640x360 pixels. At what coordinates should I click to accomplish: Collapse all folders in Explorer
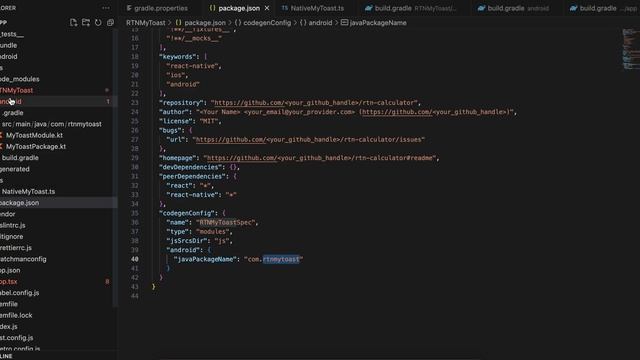[110, 22]
